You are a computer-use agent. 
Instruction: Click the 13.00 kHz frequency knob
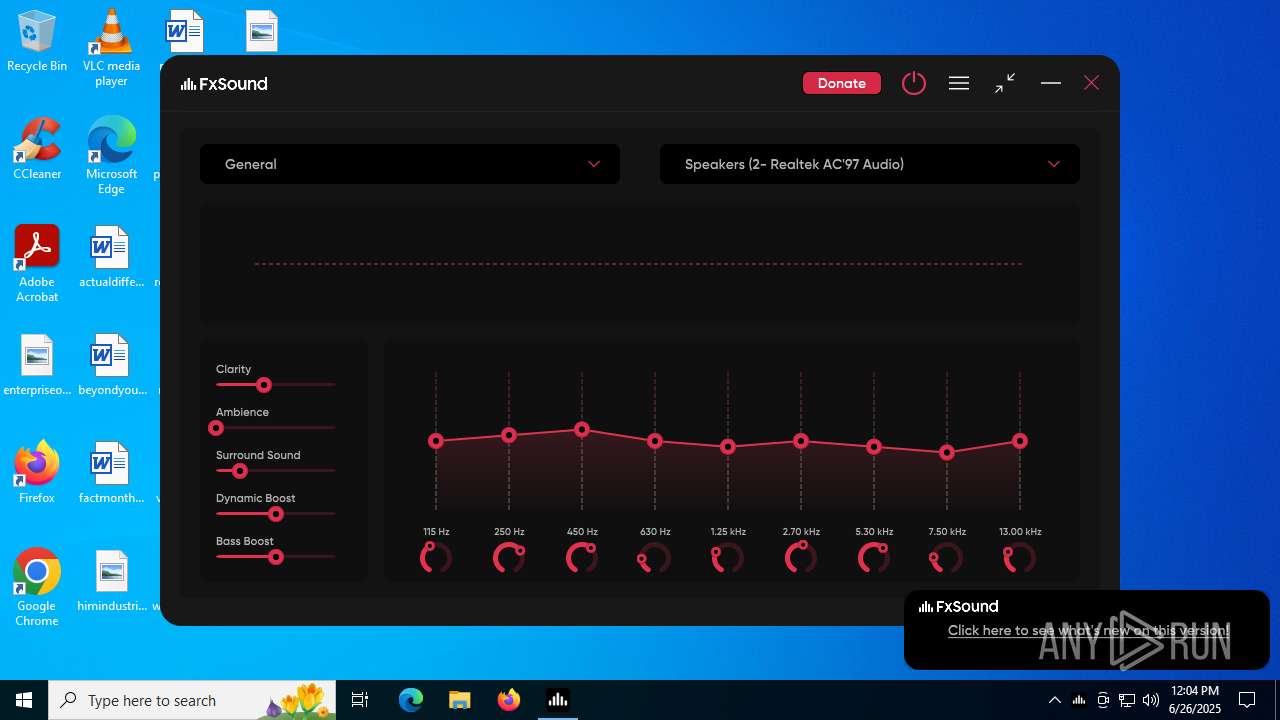(x=1020, y=557)
